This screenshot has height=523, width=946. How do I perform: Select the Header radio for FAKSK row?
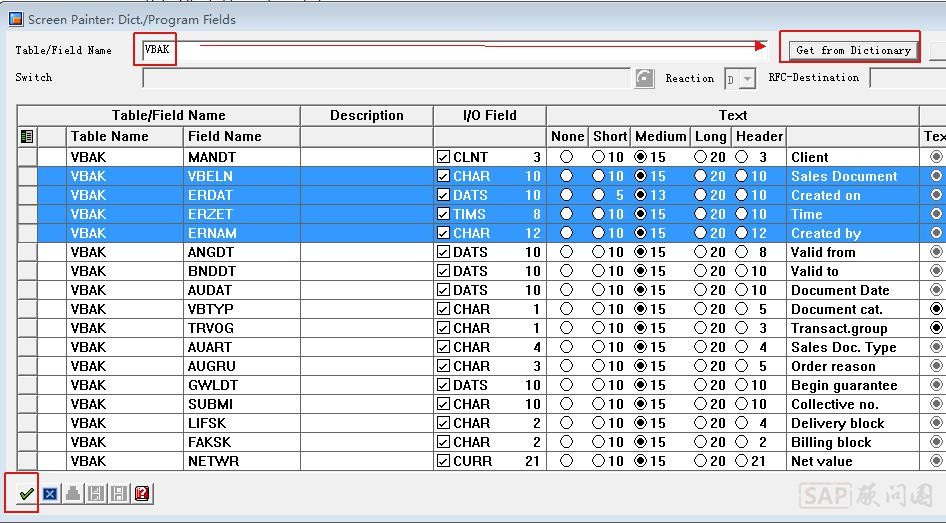pos(741,442)
